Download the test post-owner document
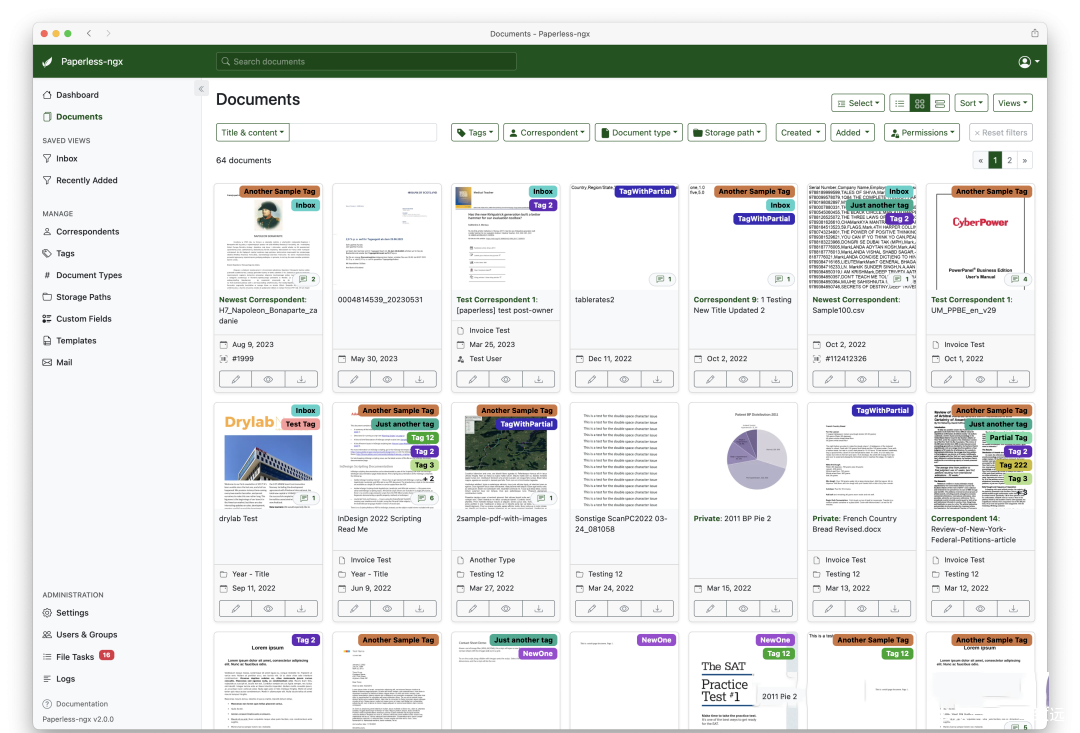1080x733 pixels. pyautogui.click(x=539, y=380)
